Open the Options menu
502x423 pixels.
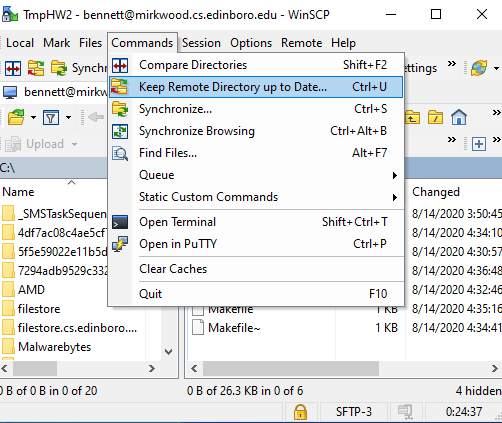pyautogui.click(x=251, y=43)
